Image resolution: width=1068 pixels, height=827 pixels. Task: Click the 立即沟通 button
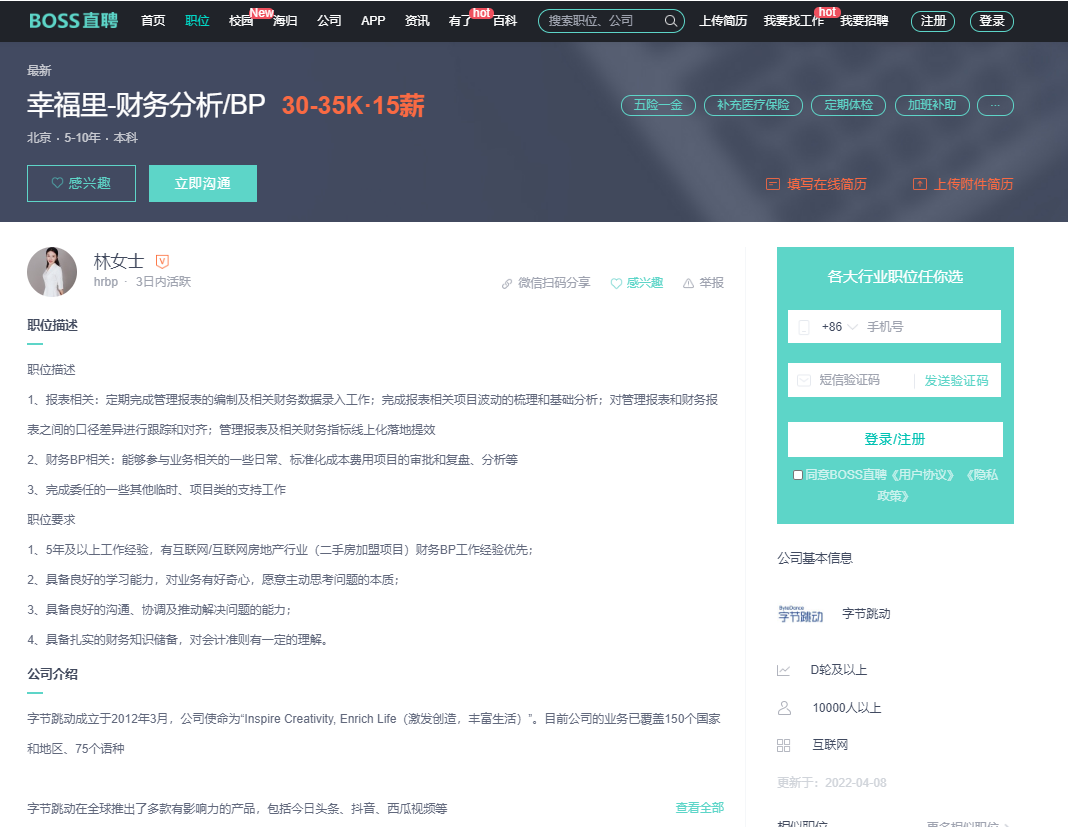coord(203,183)
